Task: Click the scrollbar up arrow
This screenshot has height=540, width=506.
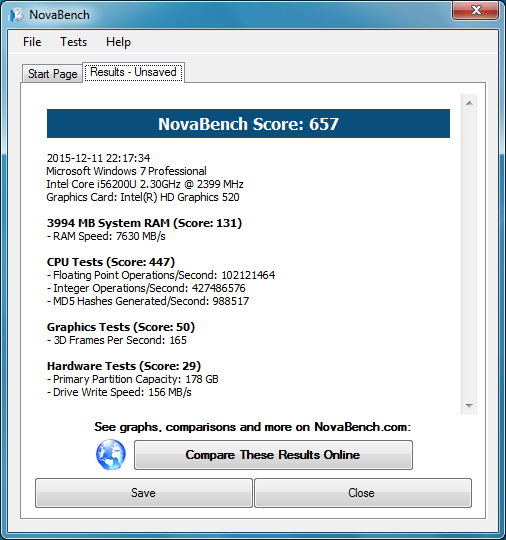Action: tap(469, 103)
